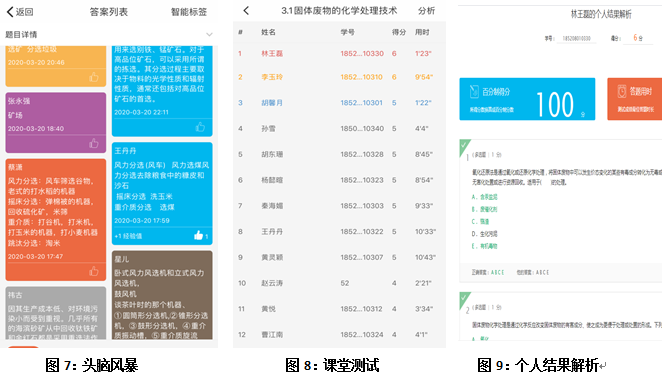
Task: Click the 6分 score value
Action: pos(638,38)
